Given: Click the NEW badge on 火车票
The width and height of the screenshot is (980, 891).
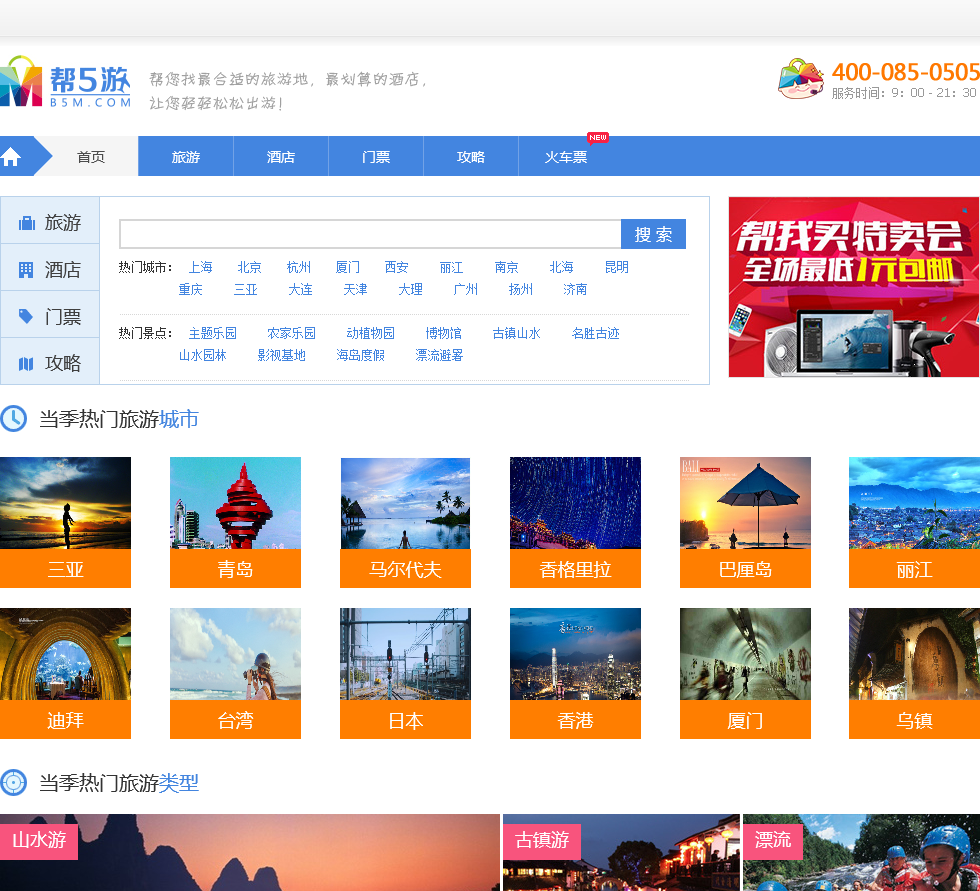Looking at the screenshot, I should 598,137.
